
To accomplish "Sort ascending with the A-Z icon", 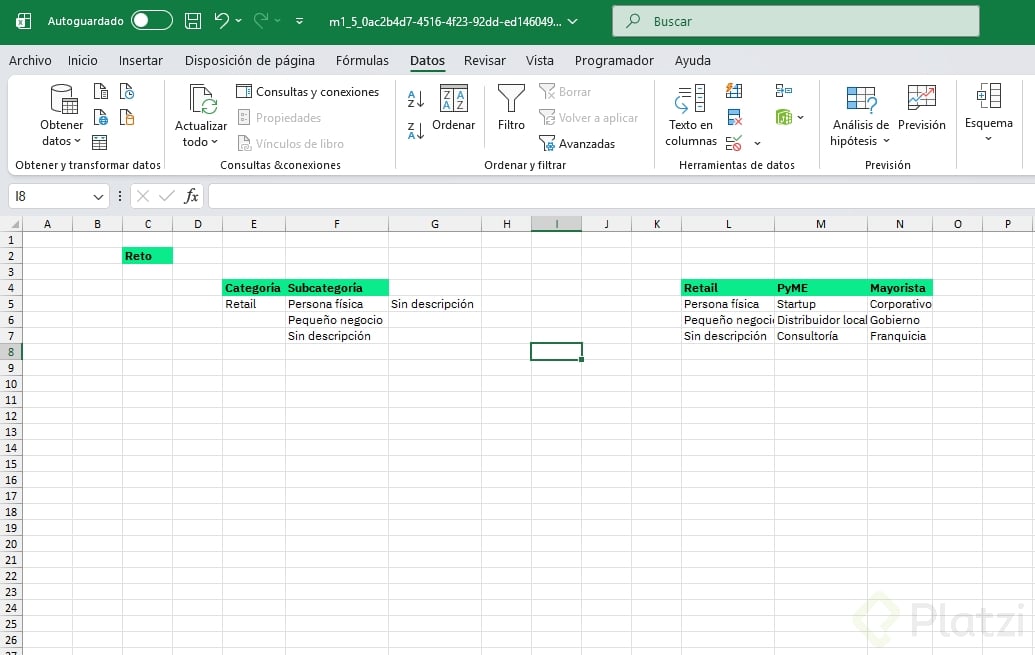I will point(416,99).
